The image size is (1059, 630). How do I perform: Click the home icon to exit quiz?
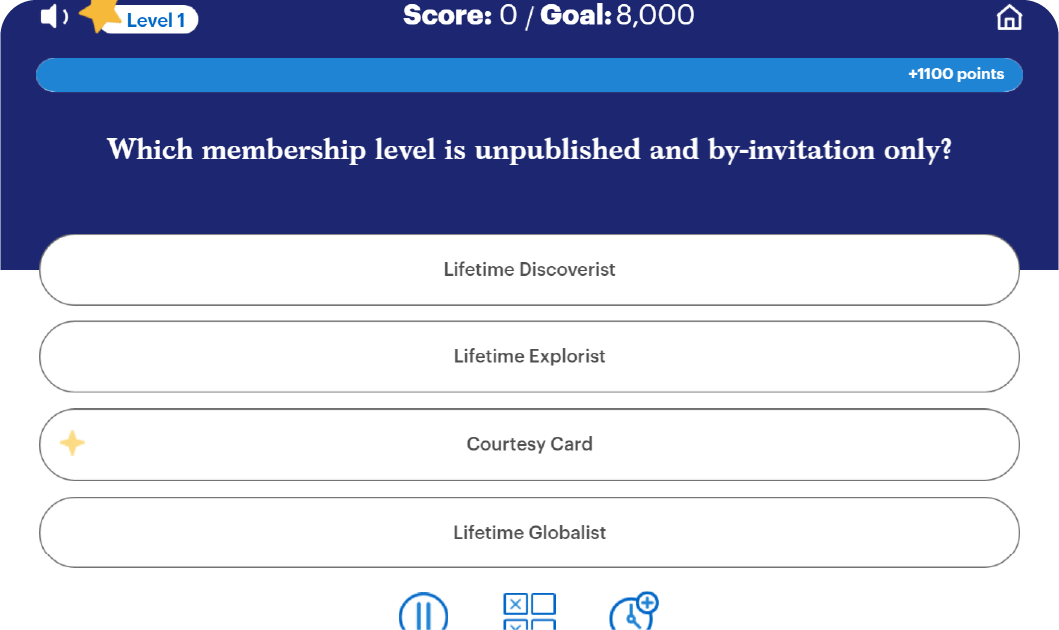[x=1010, y=17]
